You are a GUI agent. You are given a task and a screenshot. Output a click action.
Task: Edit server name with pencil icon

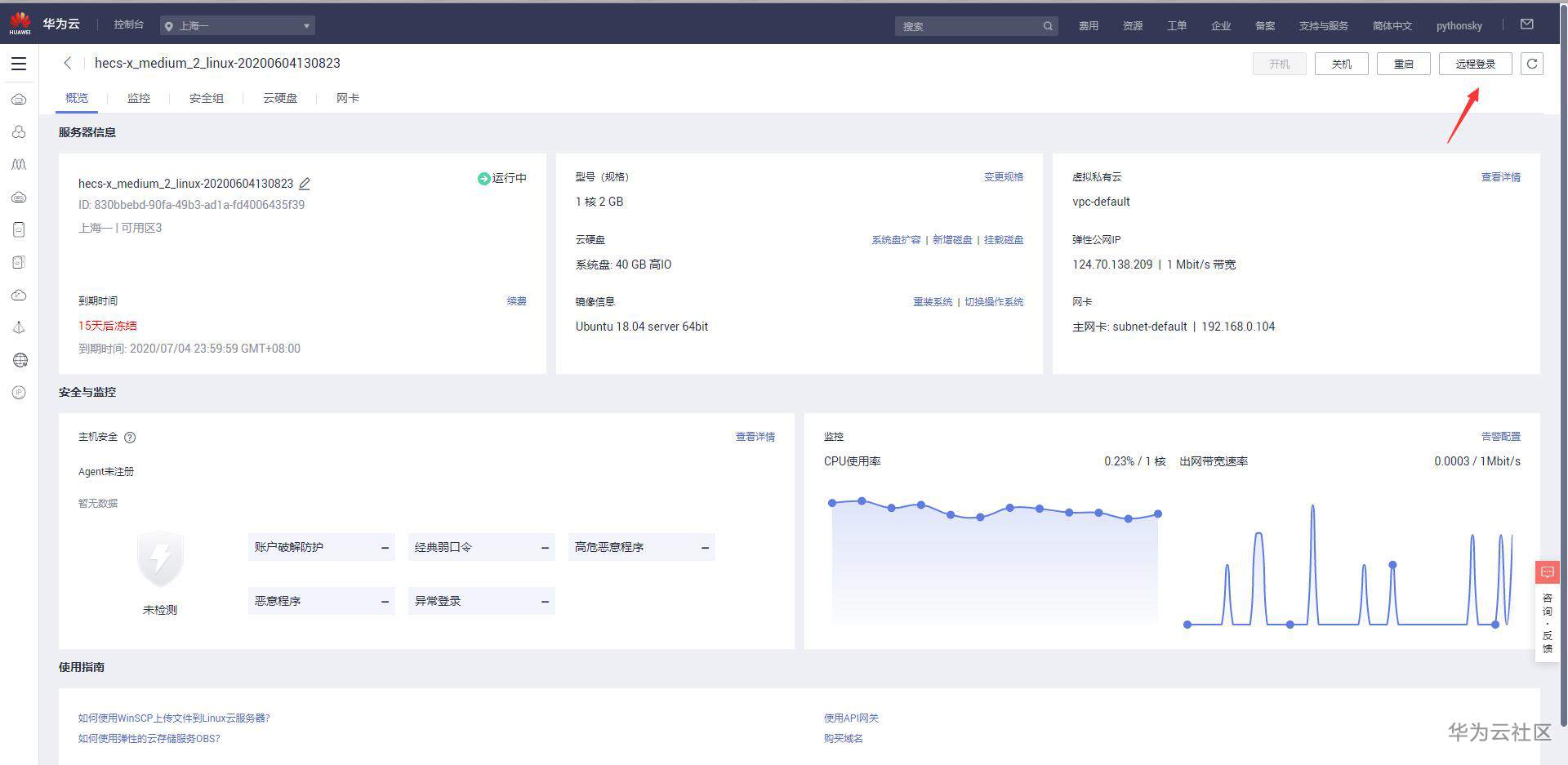(305, 184)
